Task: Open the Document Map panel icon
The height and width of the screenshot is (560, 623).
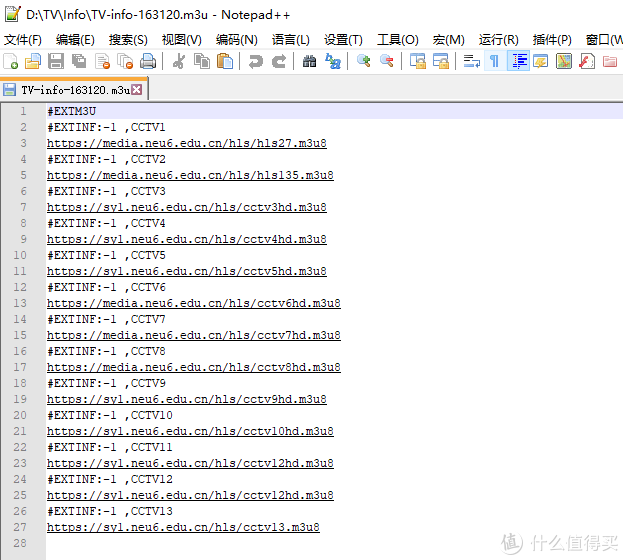Action: tap(564, 62)
